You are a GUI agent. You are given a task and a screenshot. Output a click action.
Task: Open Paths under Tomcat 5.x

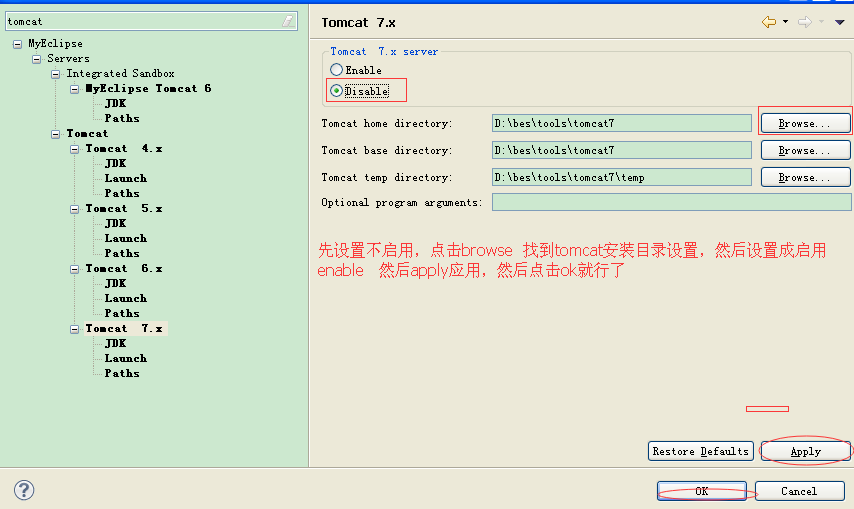[x=122, y=253]
